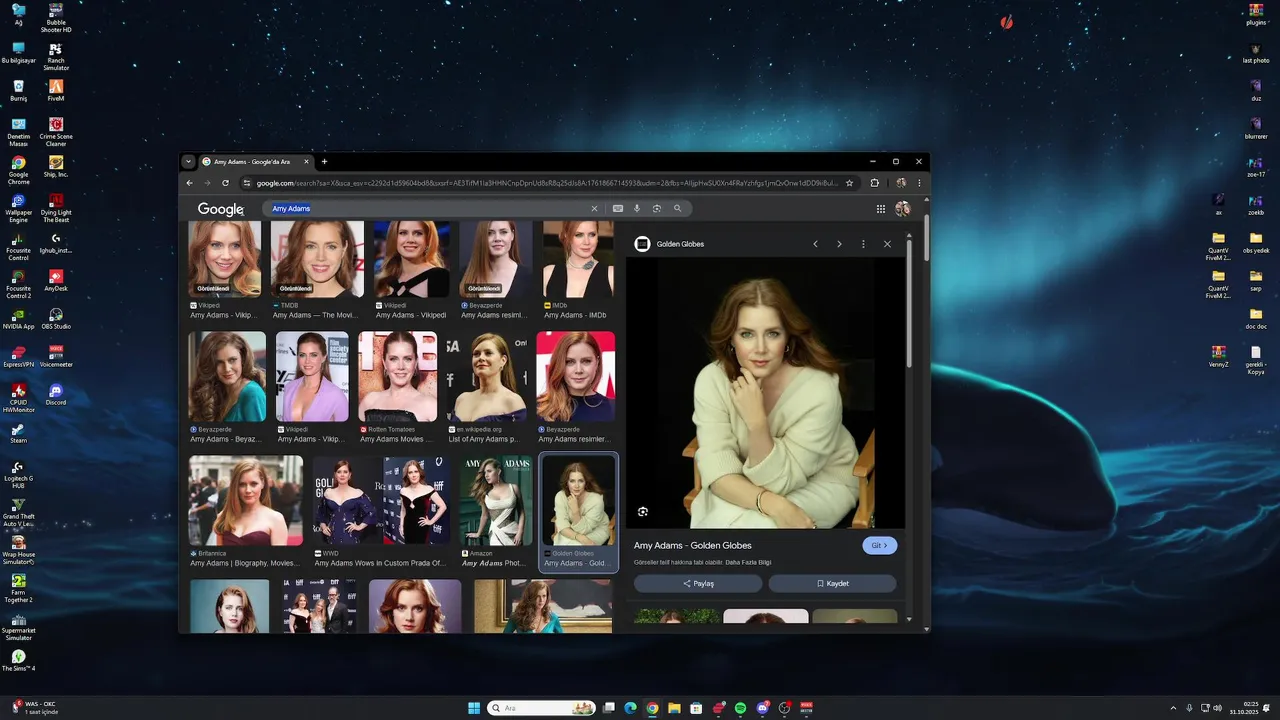The width and height of the screenshot is (1280, 720).
Task: Click the Lens icon on preview image
Action: [643, 512]
